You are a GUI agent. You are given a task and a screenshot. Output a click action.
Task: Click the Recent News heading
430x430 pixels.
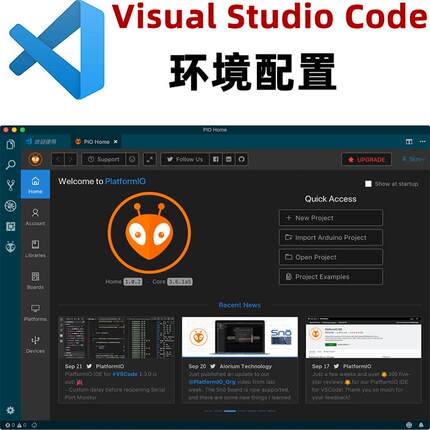click(240, 305)
